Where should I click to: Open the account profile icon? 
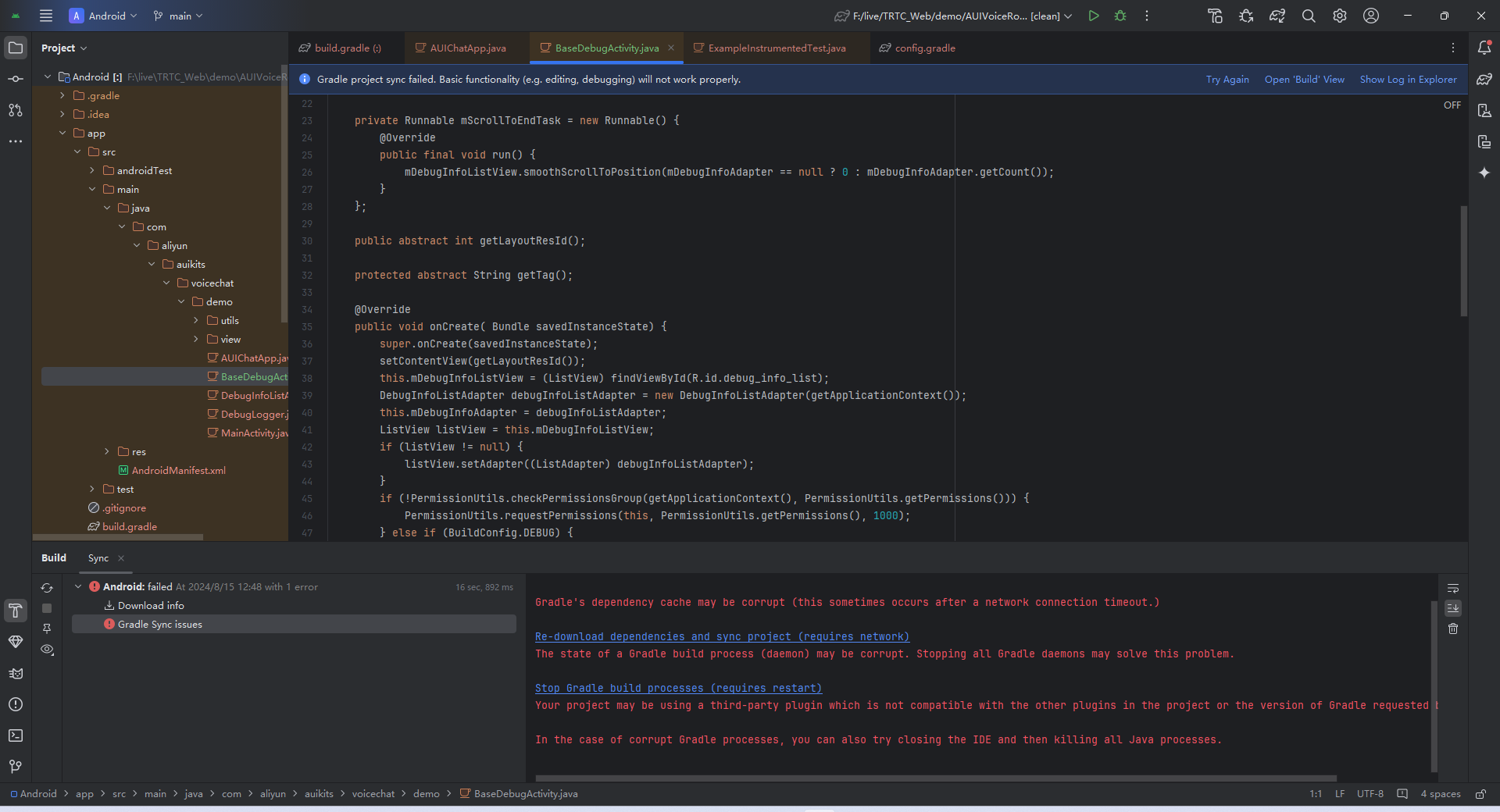coord(1371,16)
